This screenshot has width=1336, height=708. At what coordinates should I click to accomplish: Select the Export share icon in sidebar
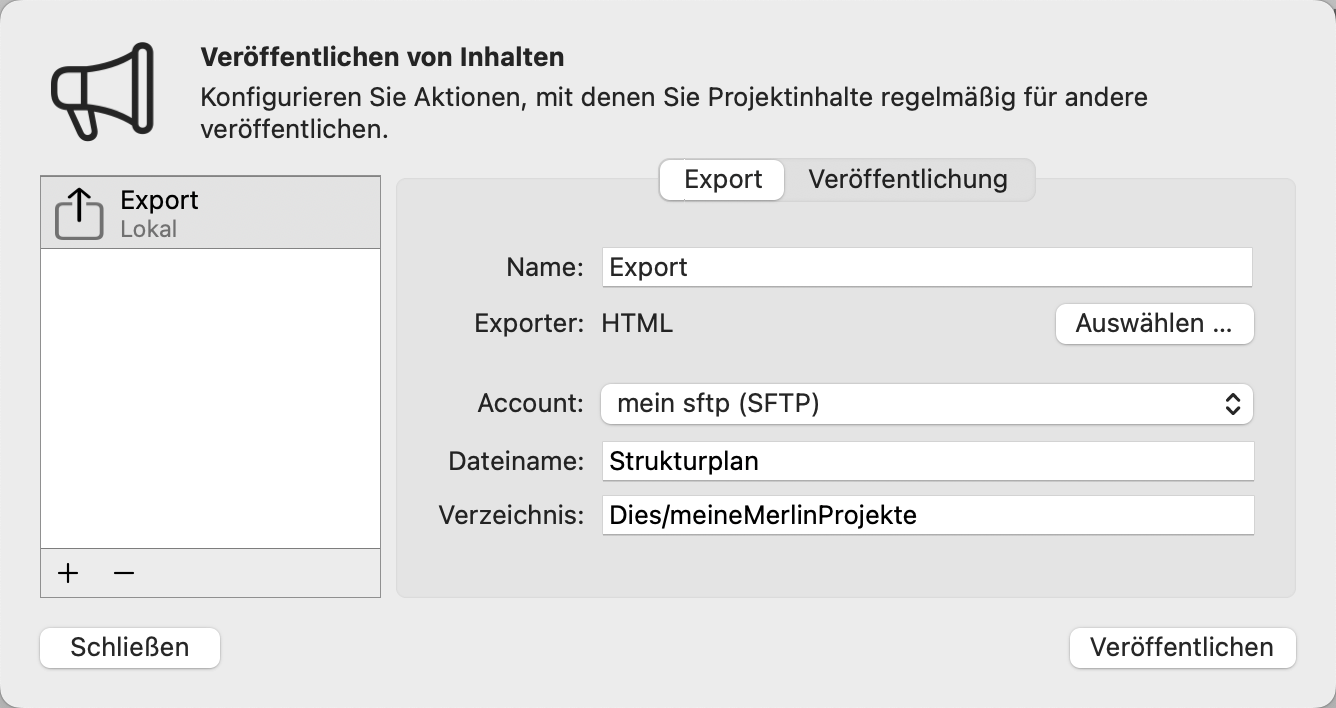click(x=80, y=211)
